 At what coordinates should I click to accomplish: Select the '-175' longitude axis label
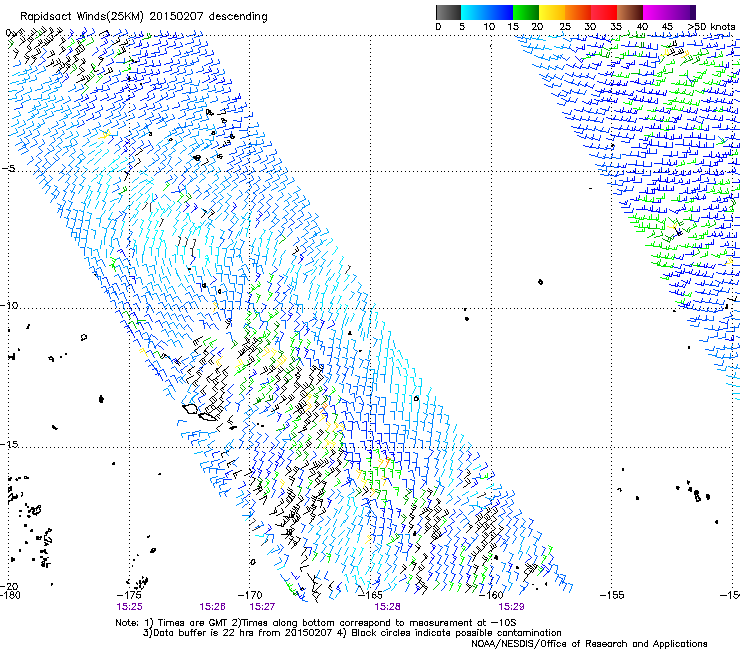pyautogui.click(x=129, y=595)
